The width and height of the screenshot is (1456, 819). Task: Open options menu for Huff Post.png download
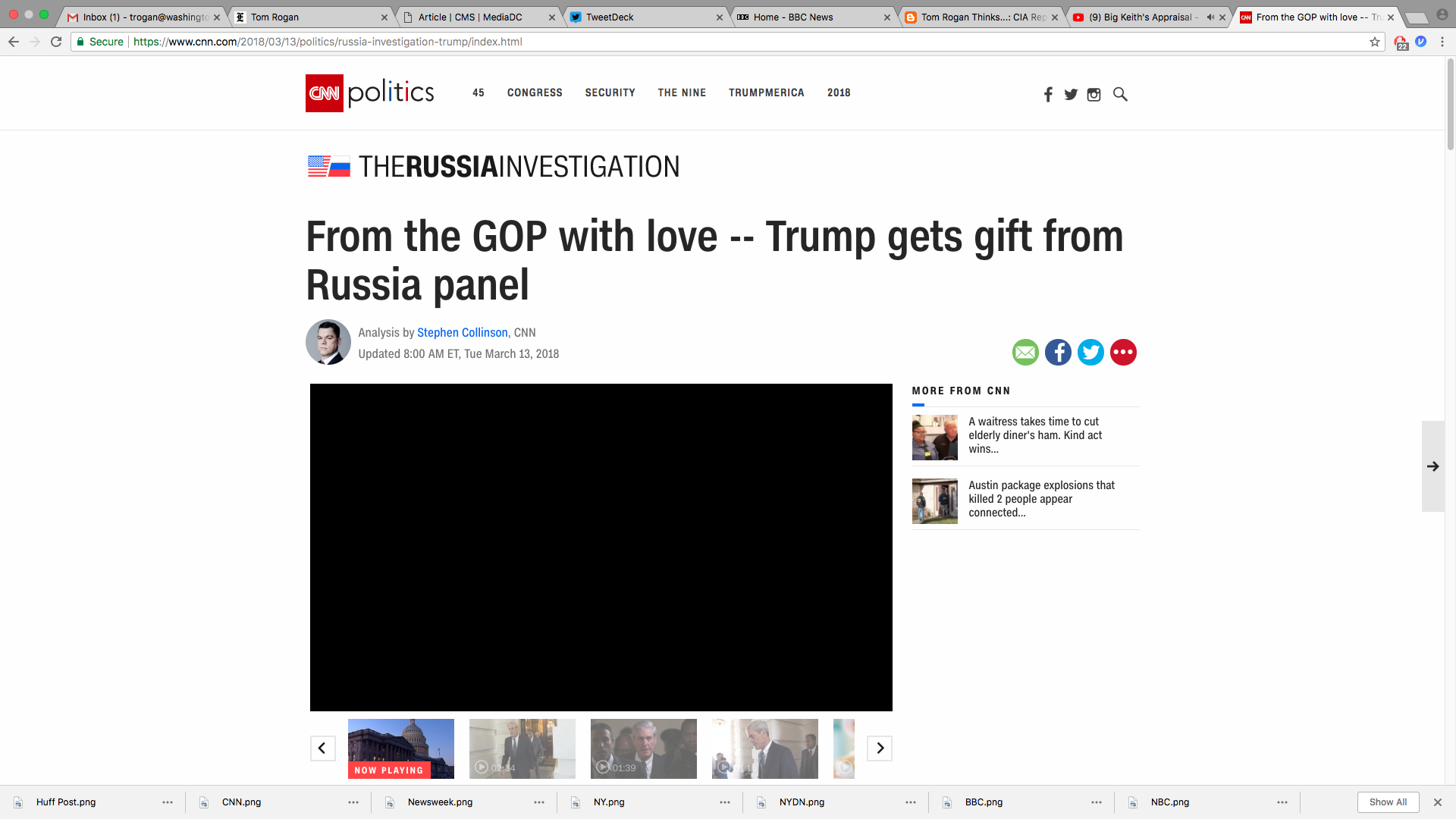[x=168, y=802]
